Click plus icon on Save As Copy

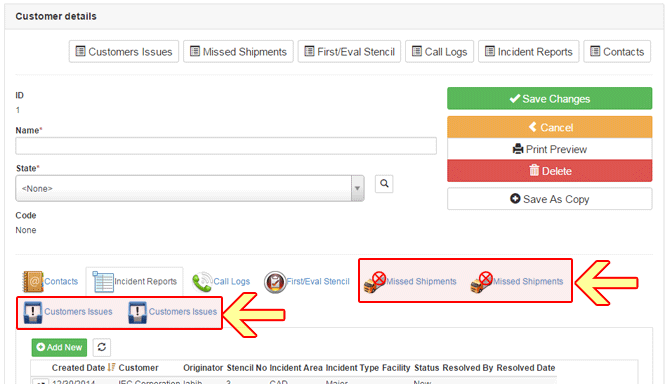coord(515,198)
